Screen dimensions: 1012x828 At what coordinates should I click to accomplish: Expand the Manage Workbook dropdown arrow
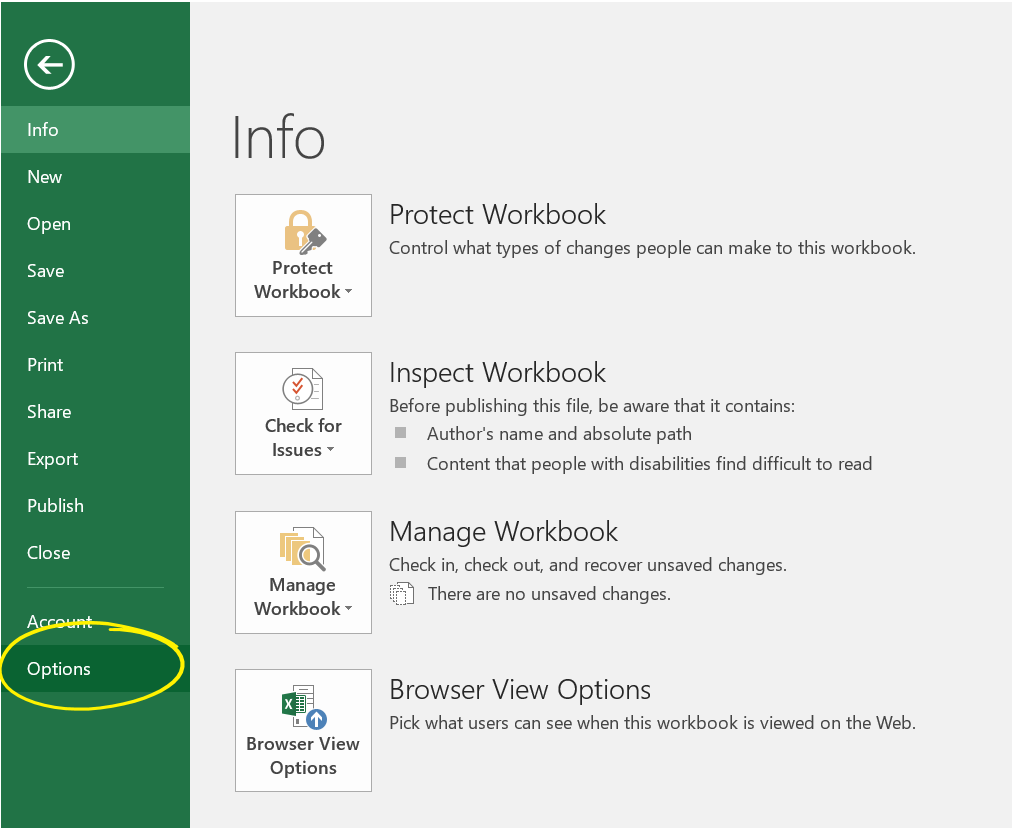click(348, 610)
